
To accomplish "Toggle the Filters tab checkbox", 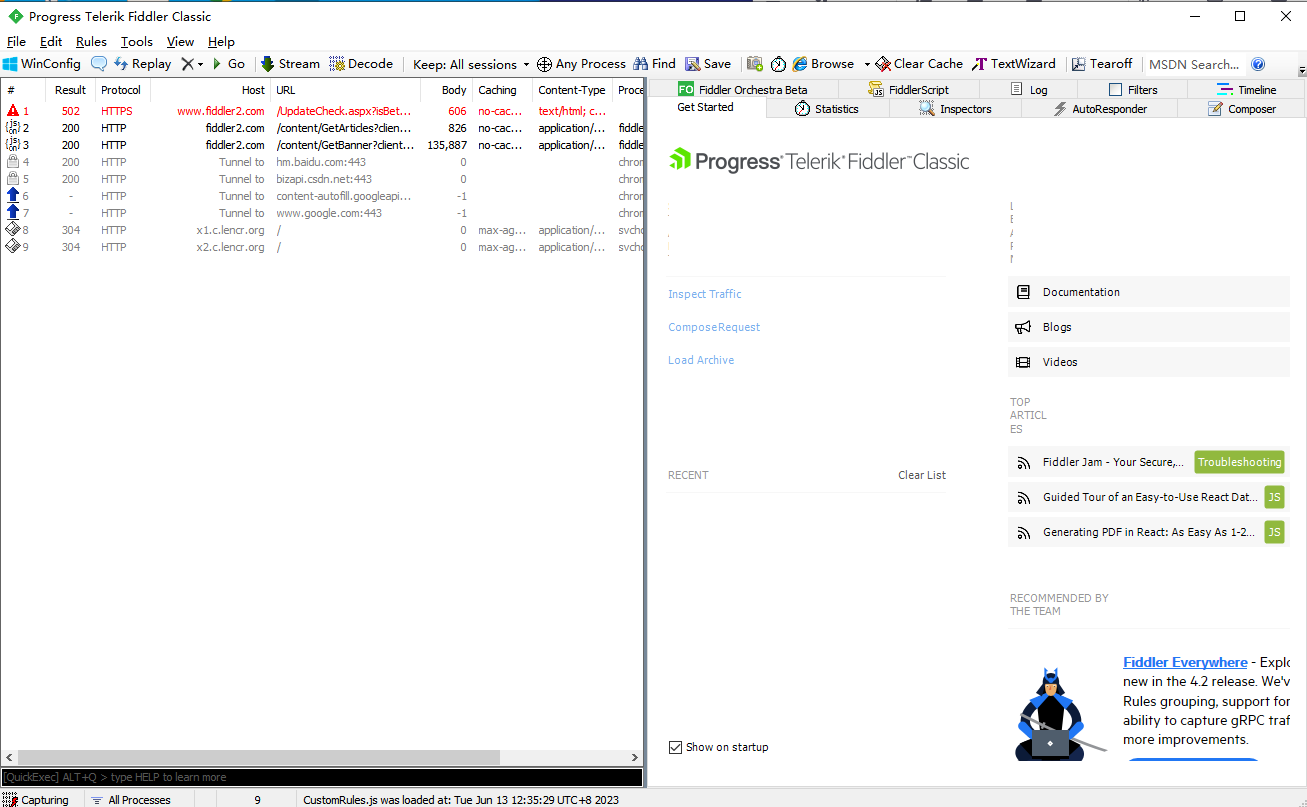I will coord(1116,90).
